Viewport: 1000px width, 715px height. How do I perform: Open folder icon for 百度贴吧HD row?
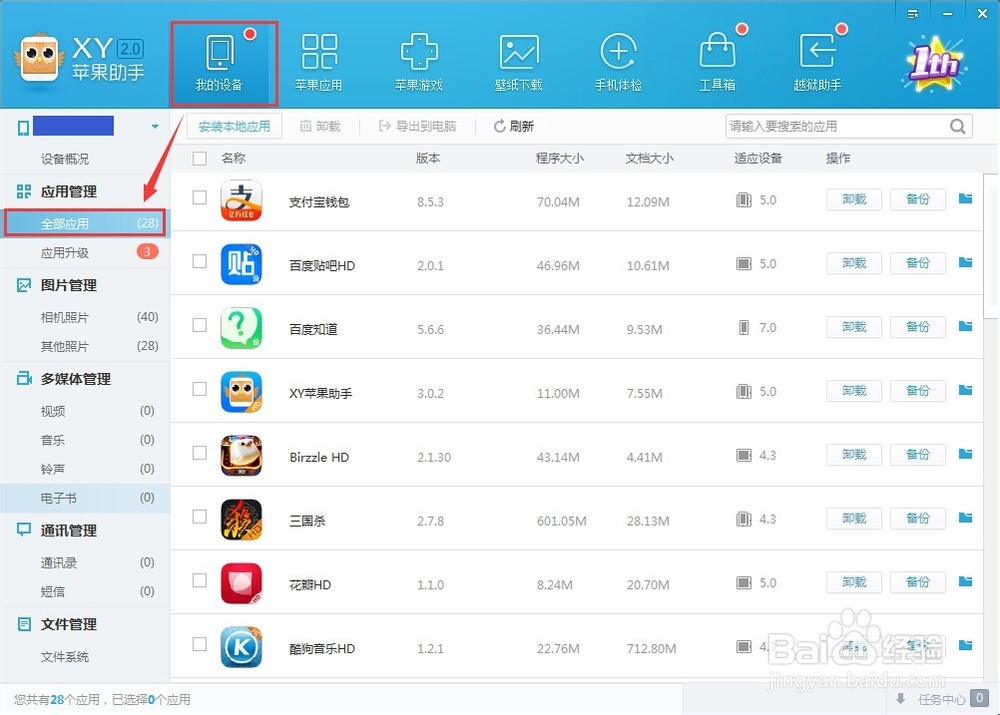(x=966, y=263)
